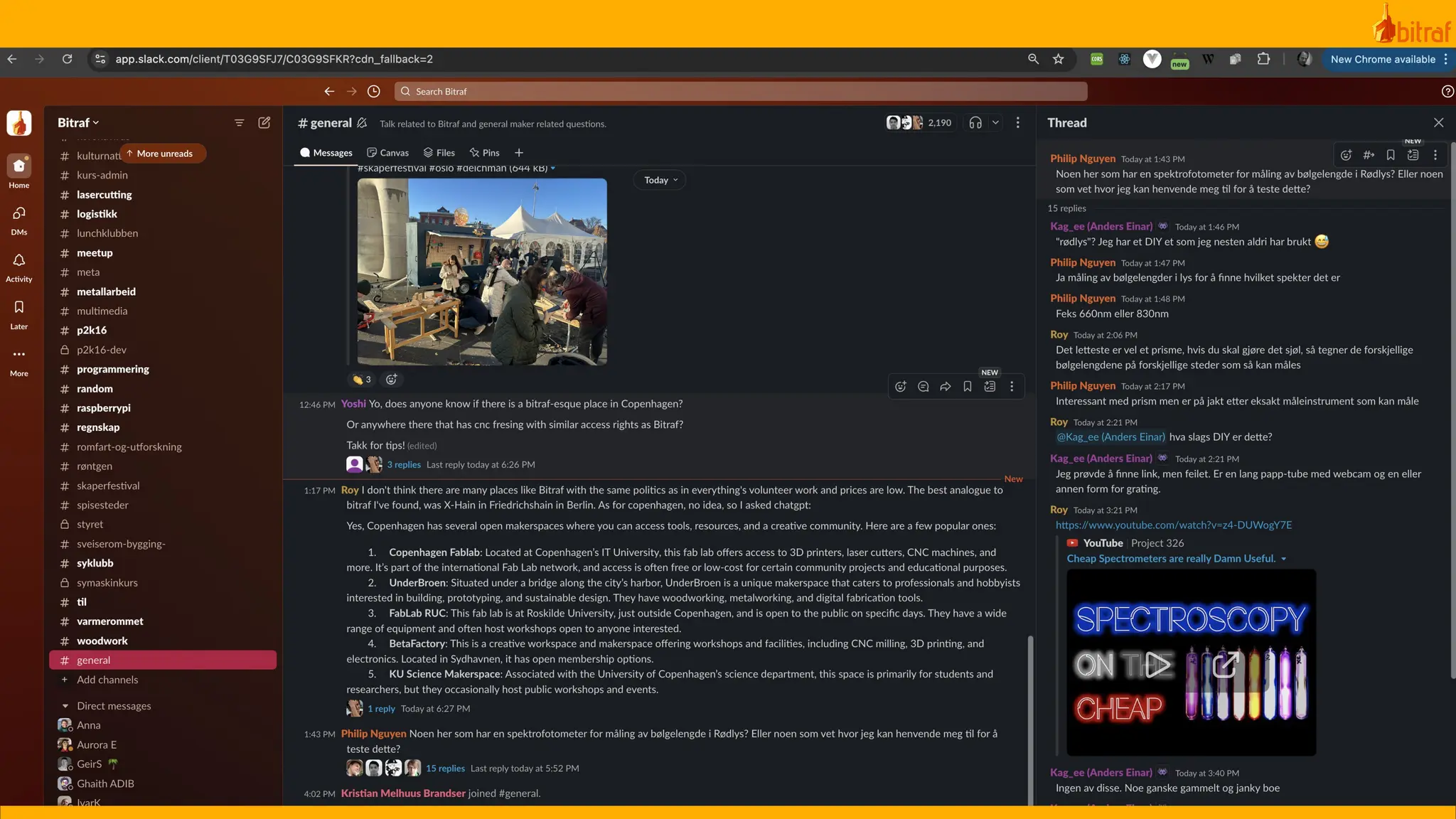Open the new message compose icon

pyautogui.click(x=264, y=122)
